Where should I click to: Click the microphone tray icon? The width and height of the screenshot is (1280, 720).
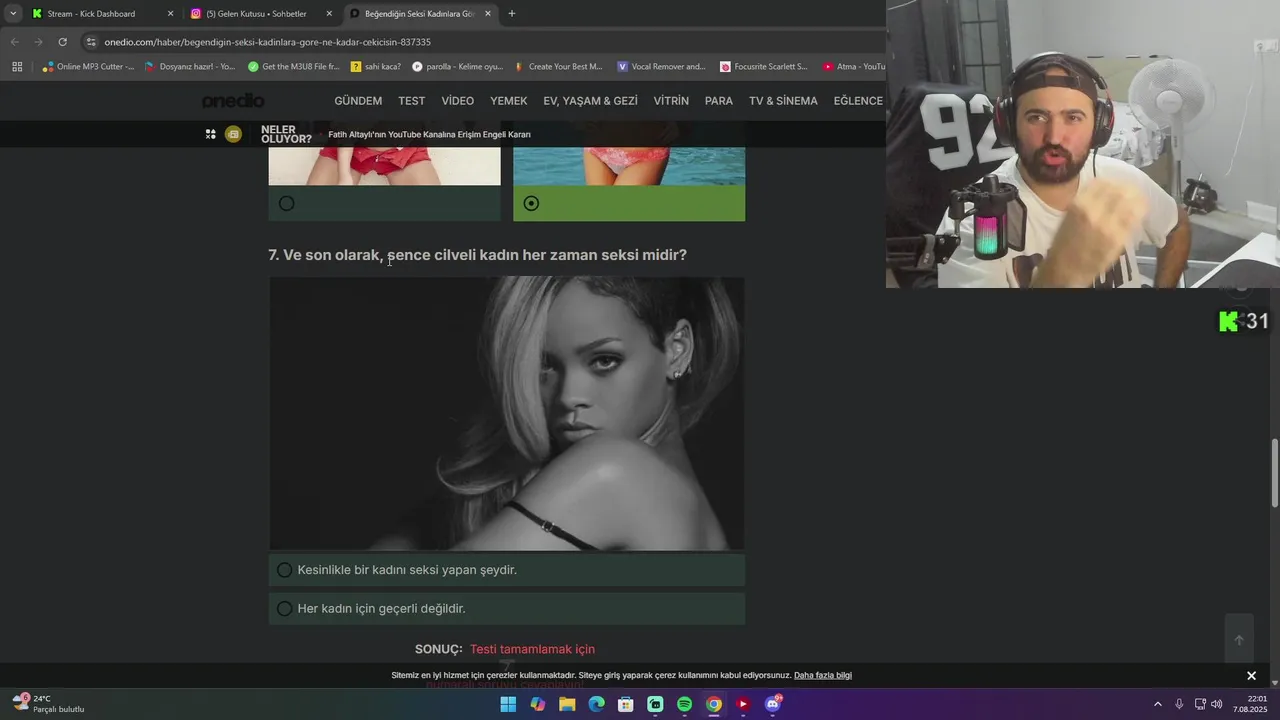coord(1179,704)
